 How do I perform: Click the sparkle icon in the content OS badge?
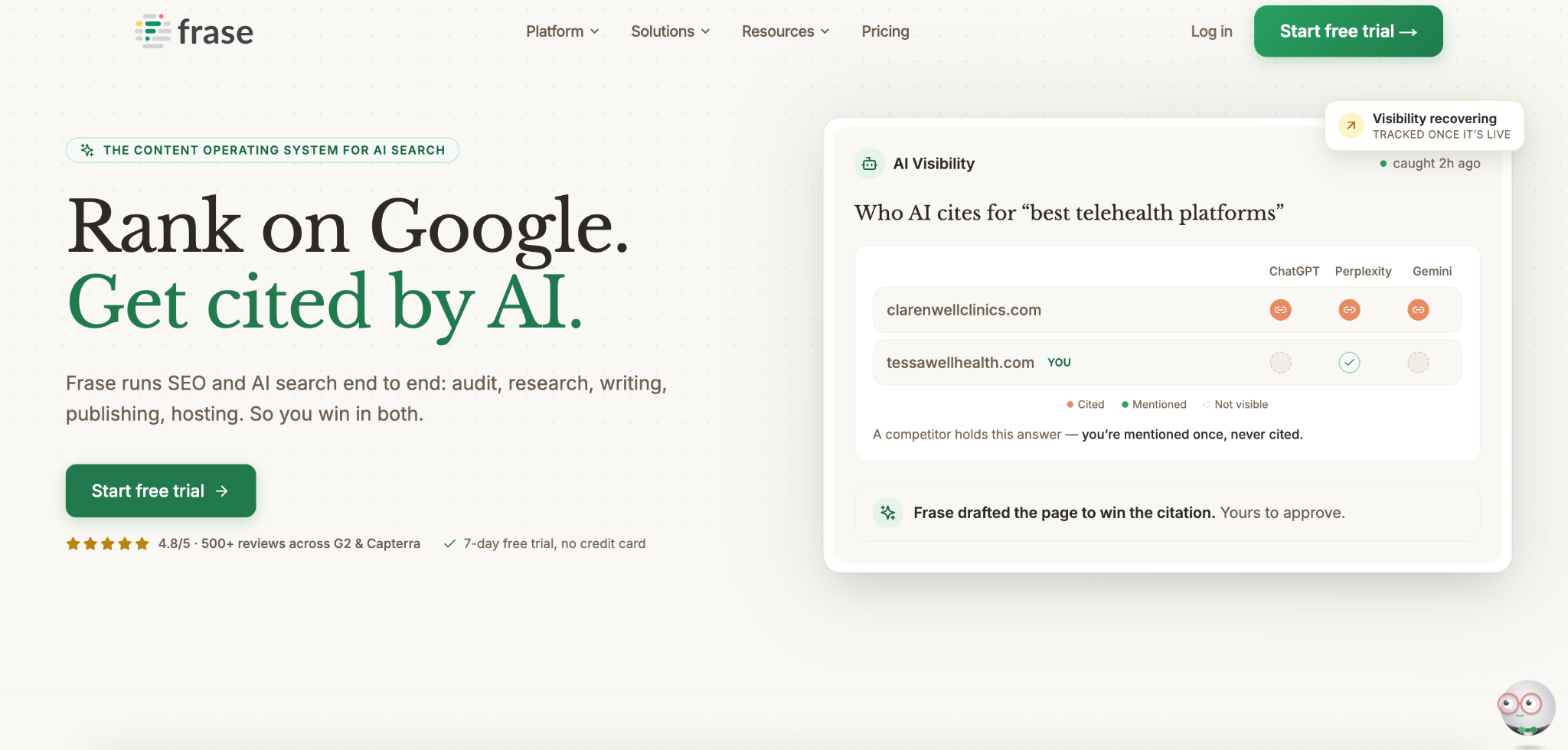[87, 150]
